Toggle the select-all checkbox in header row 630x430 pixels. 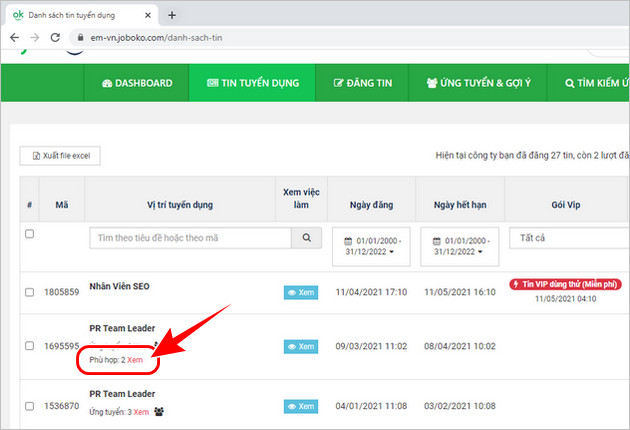pyautogui.click(x=29, y=233)
